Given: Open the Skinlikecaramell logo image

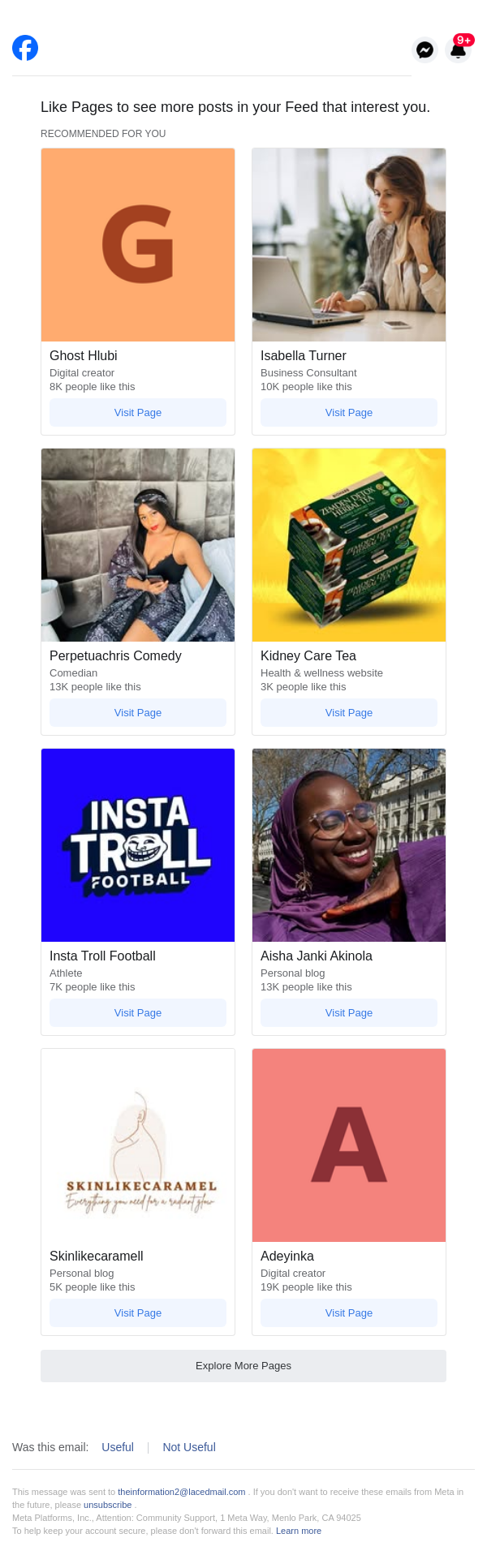Looking at the screenshot, I should coord(138,1145).
